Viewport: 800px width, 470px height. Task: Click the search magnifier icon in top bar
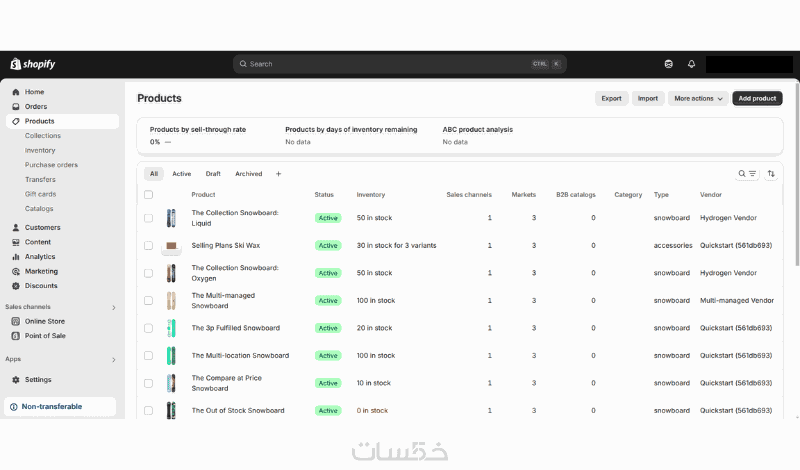(243, 64)
